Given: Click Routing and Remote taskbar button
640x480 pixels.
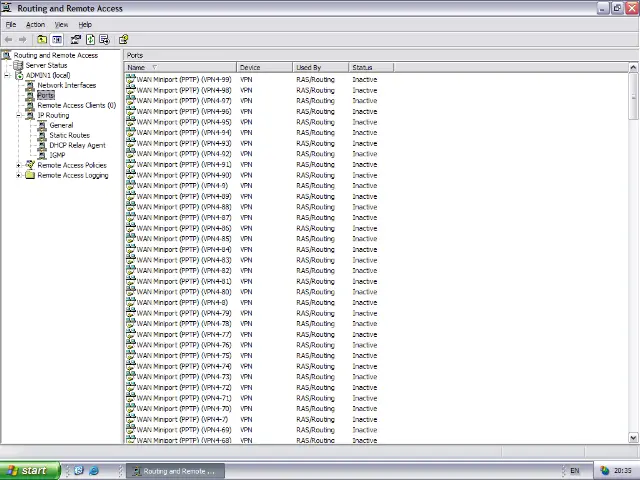Looking at the screenshot, I should [175, 471].
